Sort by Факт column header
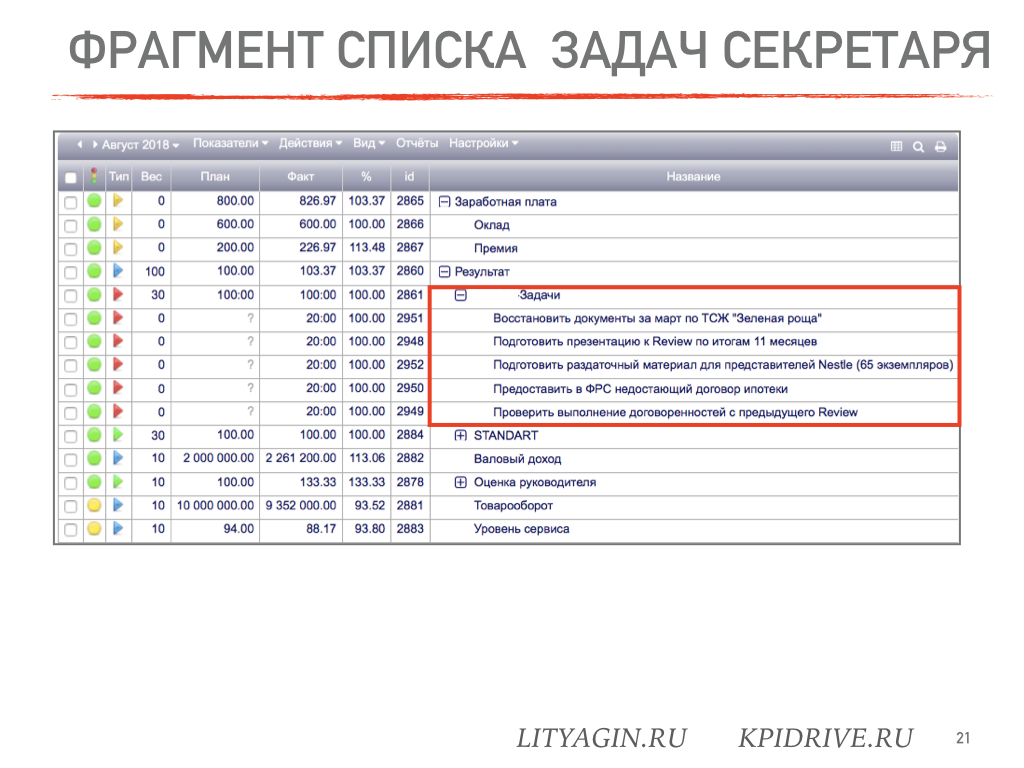This screenshot has width=1024, height=768. coord(300,176)
